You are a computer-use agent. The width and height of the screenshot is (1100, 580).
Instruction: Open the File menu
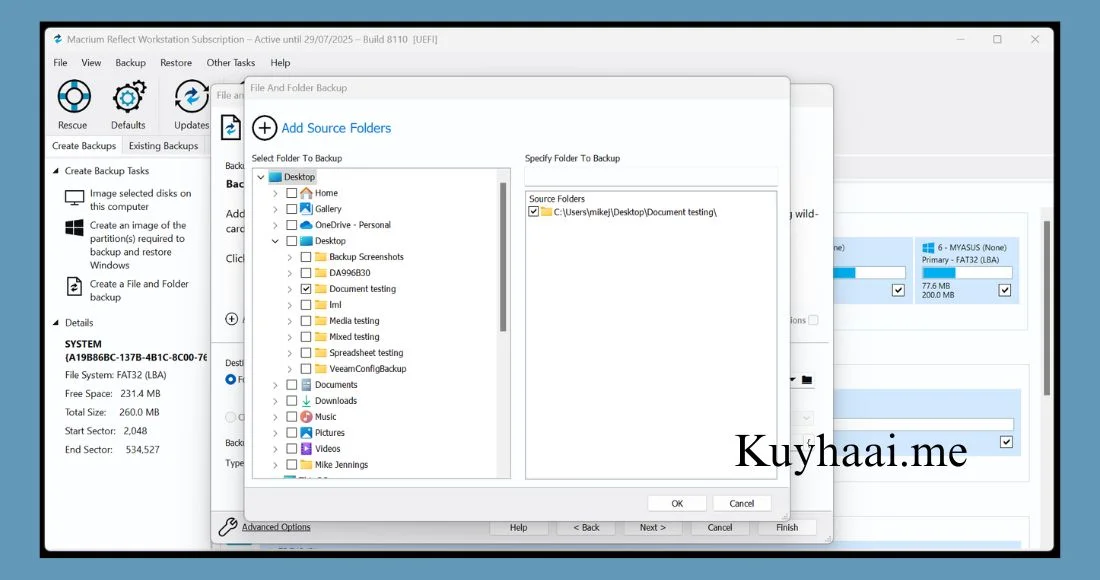point(60,62)
